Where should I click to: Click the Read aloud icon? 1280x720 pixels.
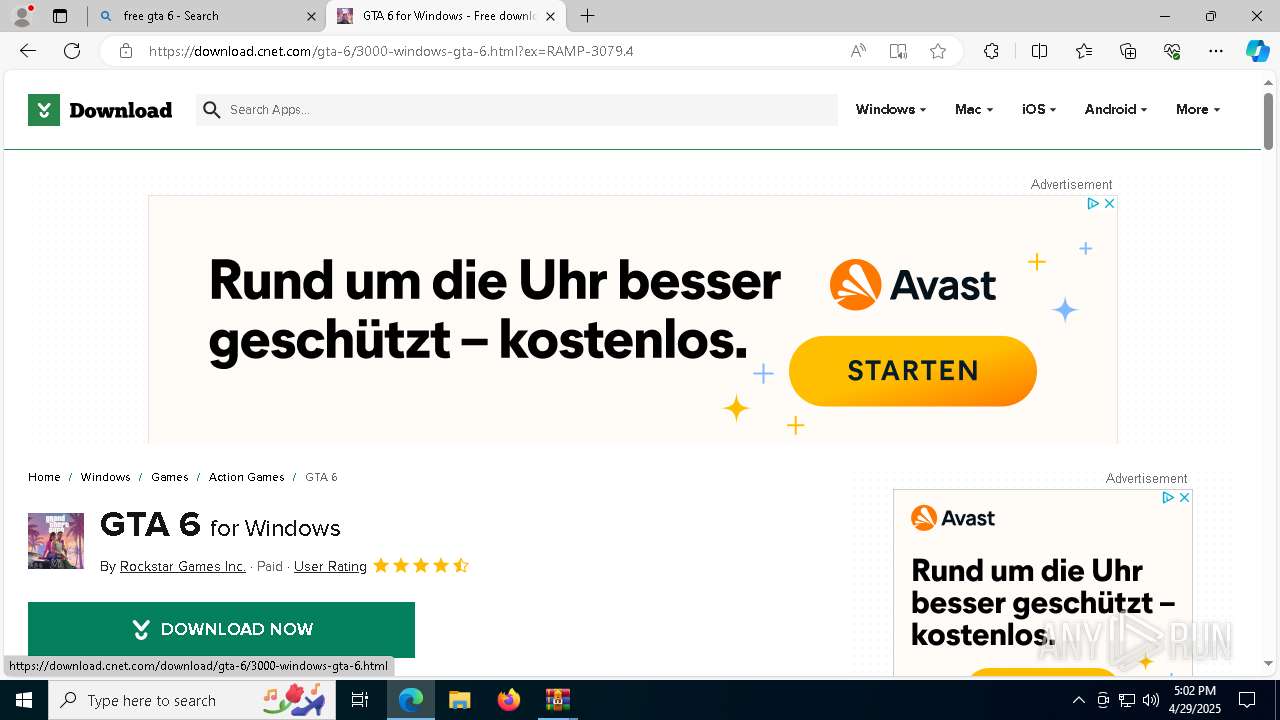click(858, 51)
